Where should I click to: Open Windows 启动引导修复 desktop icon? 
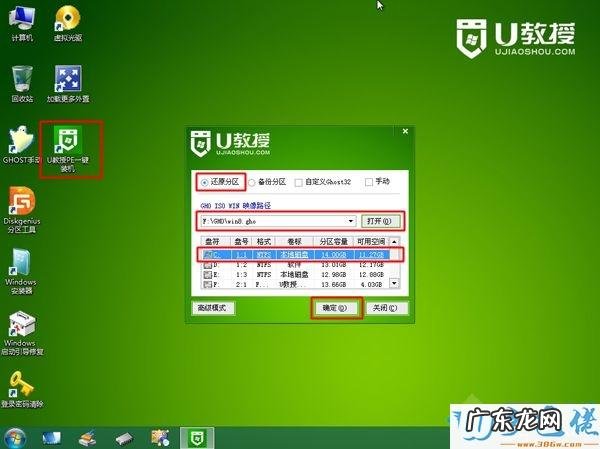click(22, 333)
